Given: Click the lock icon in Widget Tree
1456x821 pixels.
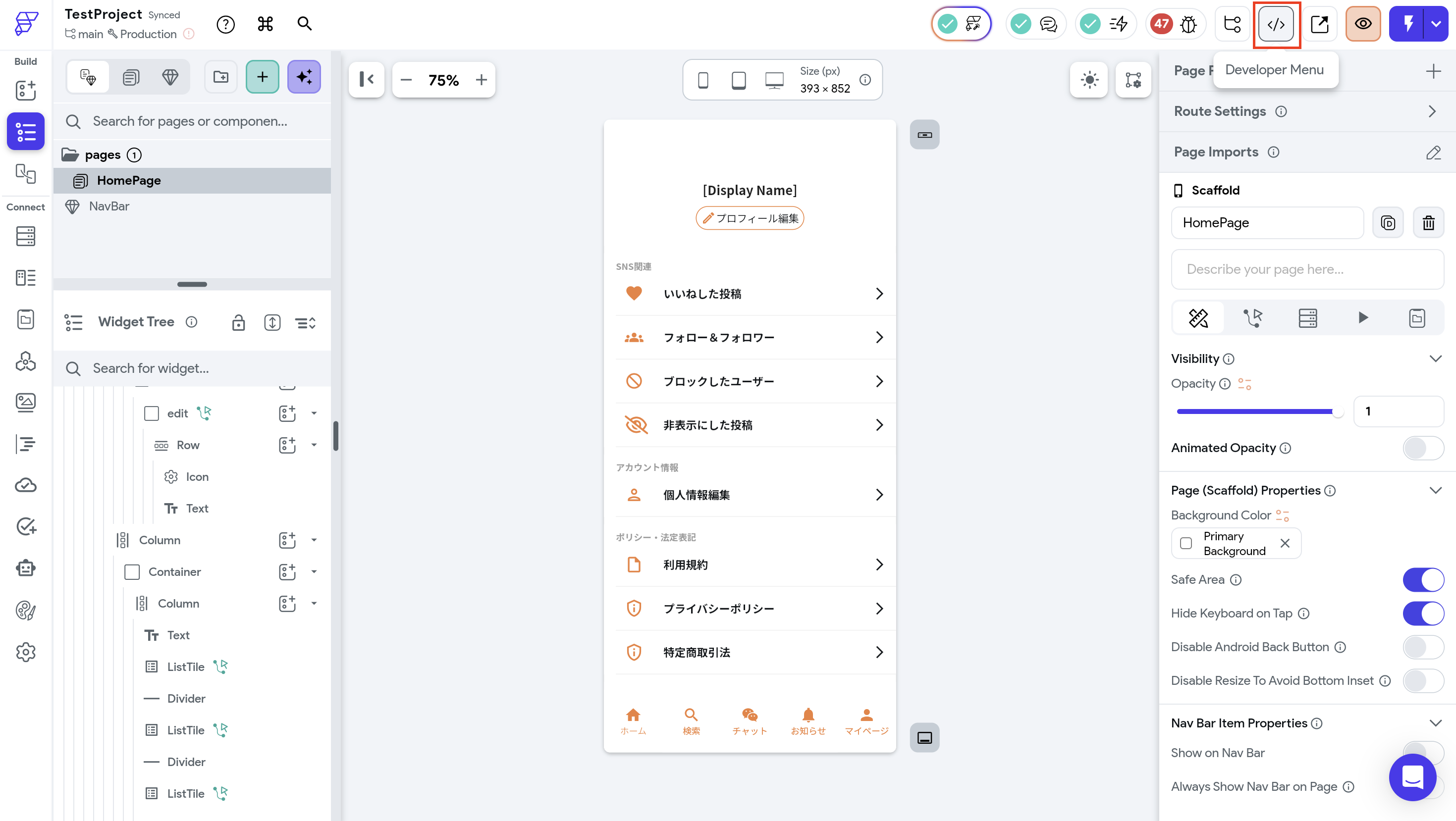Looking at the screenshot, I should pos(238,323).
